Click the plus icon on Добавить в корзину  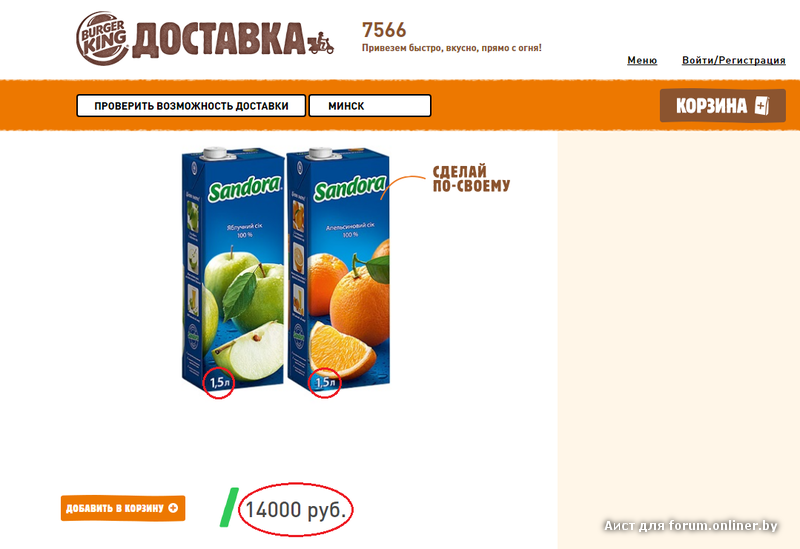tap(173, 508)
